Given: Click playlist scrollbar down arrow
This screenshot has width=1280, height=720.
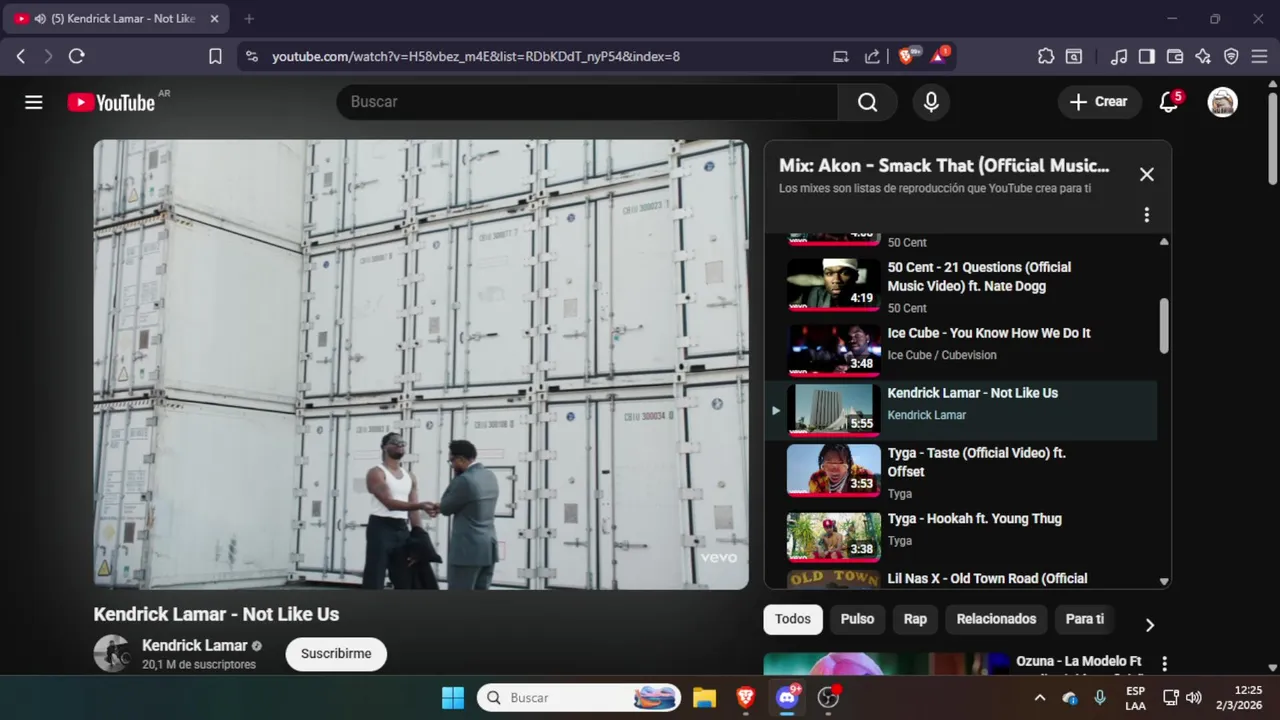Looking at the screenshot, I should (x=1164, y=581).
